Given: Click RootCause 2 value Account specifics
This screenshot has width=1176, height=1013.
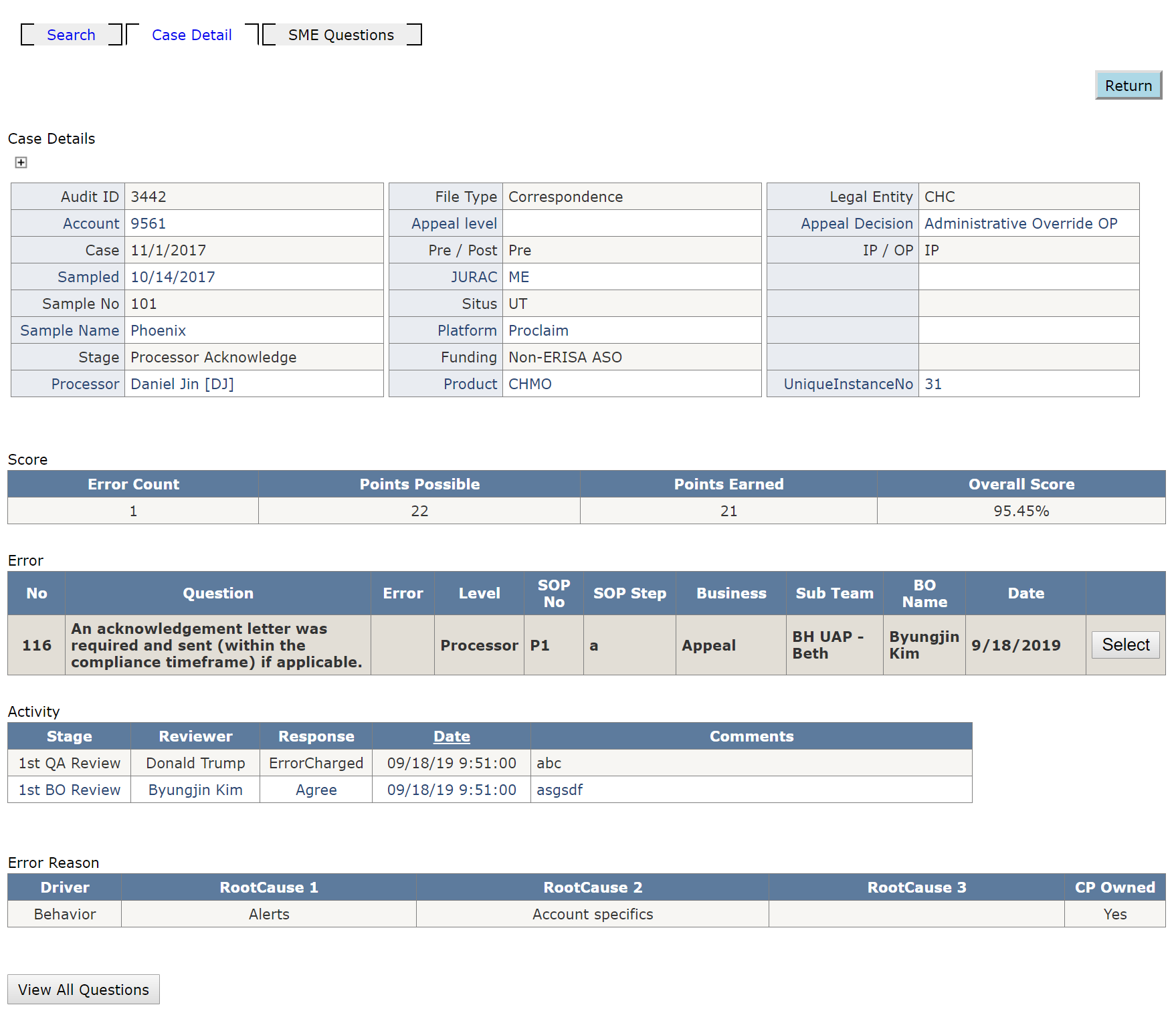Looking at the screenshot, I should point(593,914).
